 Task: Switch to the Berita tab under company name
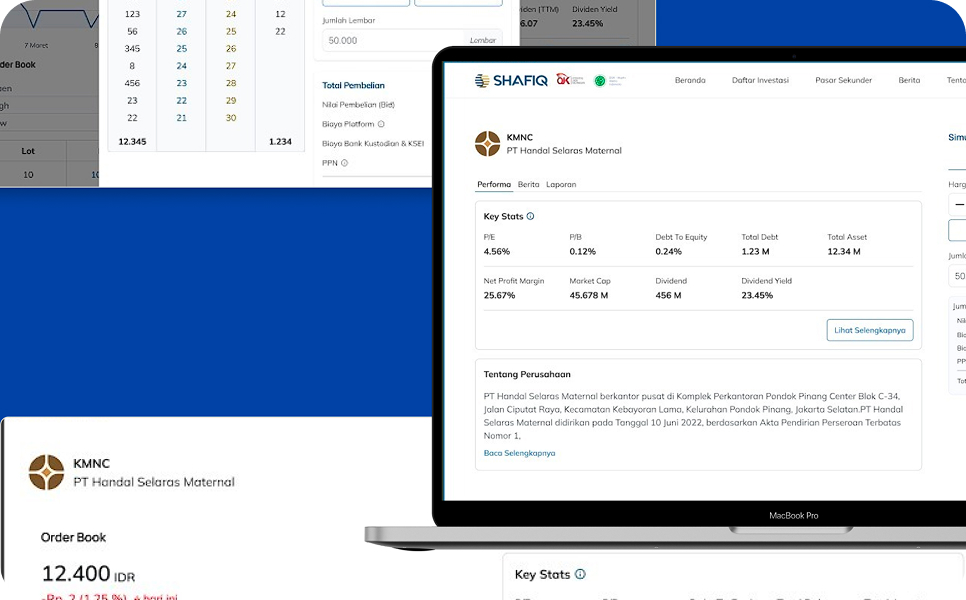coord(529,184)
